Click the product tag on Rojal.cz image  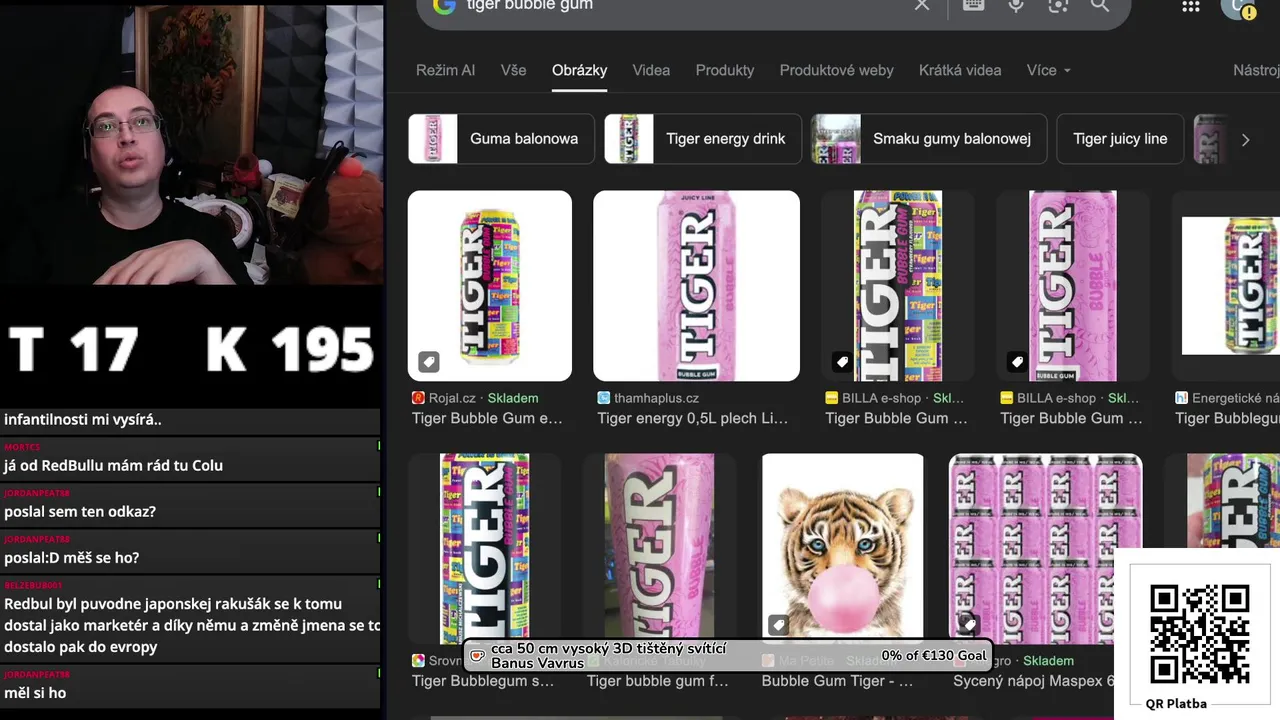click(x=429, y=362)
